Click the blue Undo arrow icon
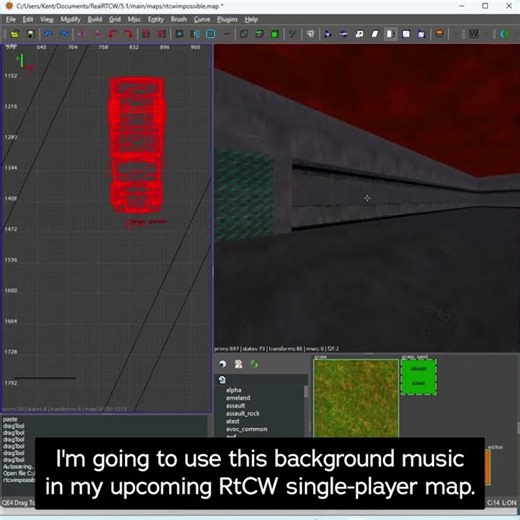Viewport: 520px width, 520px height. 48,34
